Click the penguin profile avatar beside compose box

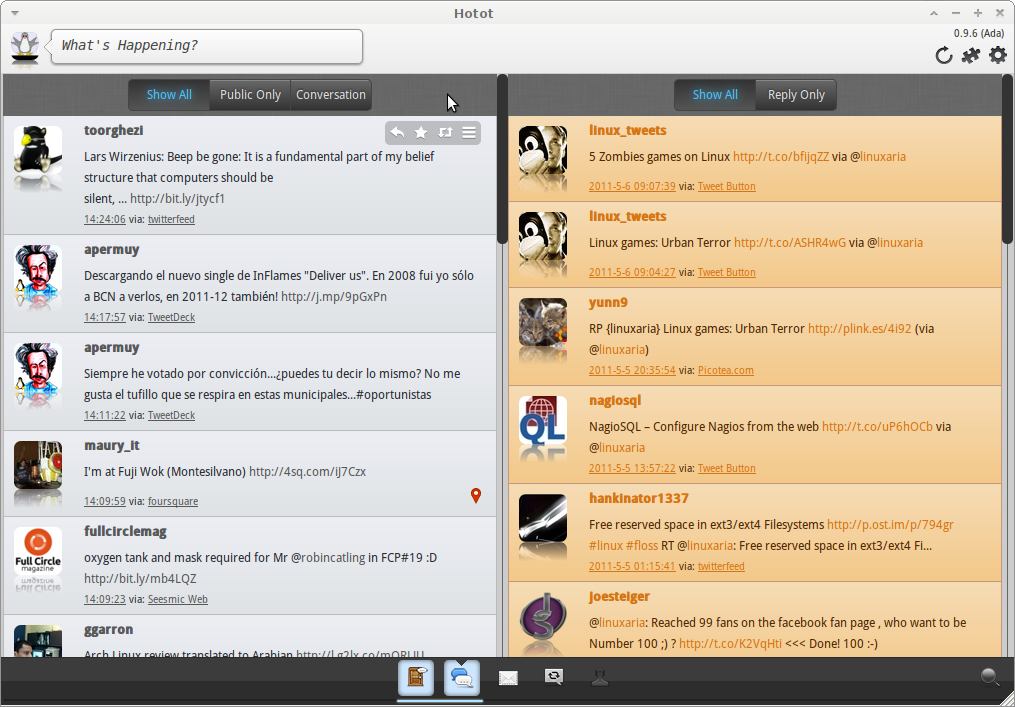click(x=25, y=47)
